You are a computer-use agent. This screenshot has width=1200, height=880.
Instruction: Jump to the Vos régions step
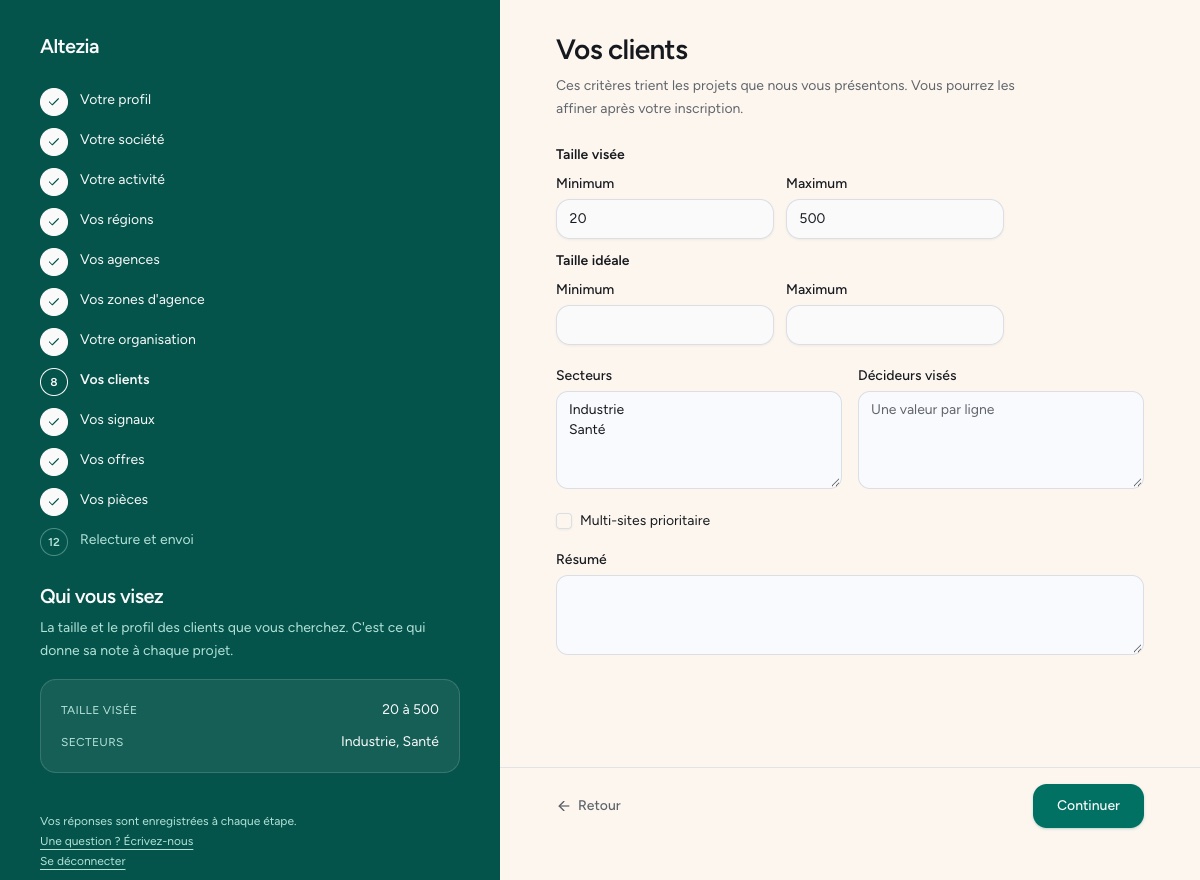[117, 220]
